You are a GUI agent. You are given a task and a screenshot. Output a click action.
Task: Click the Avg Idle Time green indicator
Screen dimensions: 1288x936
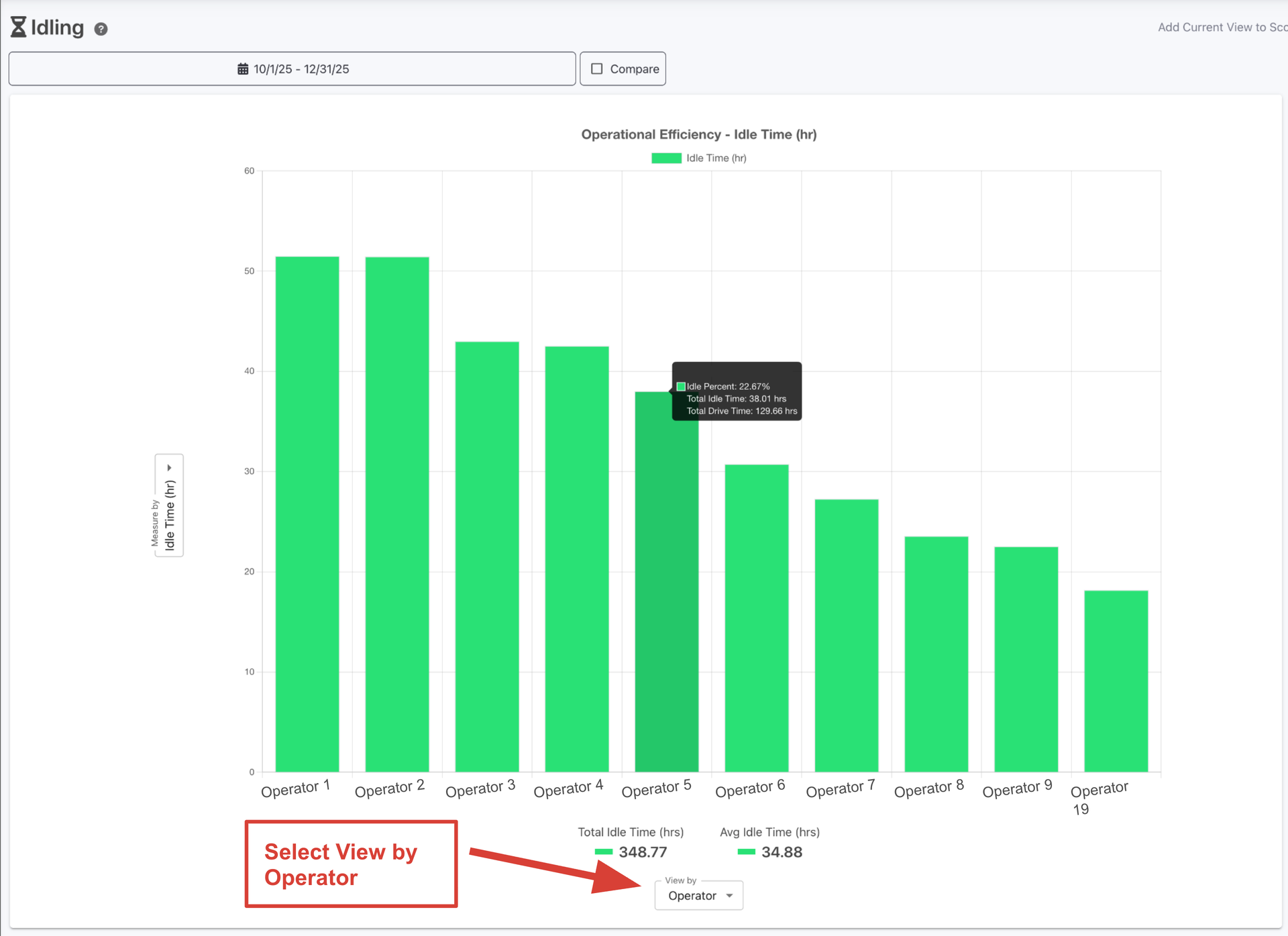point(746,852)
